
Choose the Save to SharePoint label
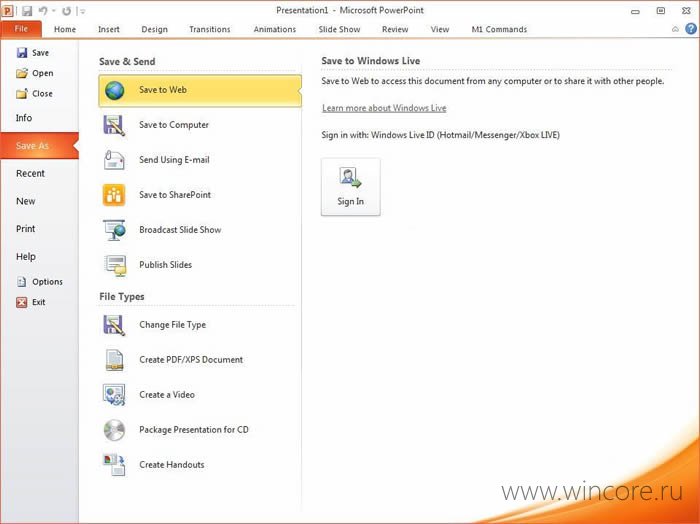[x=175, y=195]
